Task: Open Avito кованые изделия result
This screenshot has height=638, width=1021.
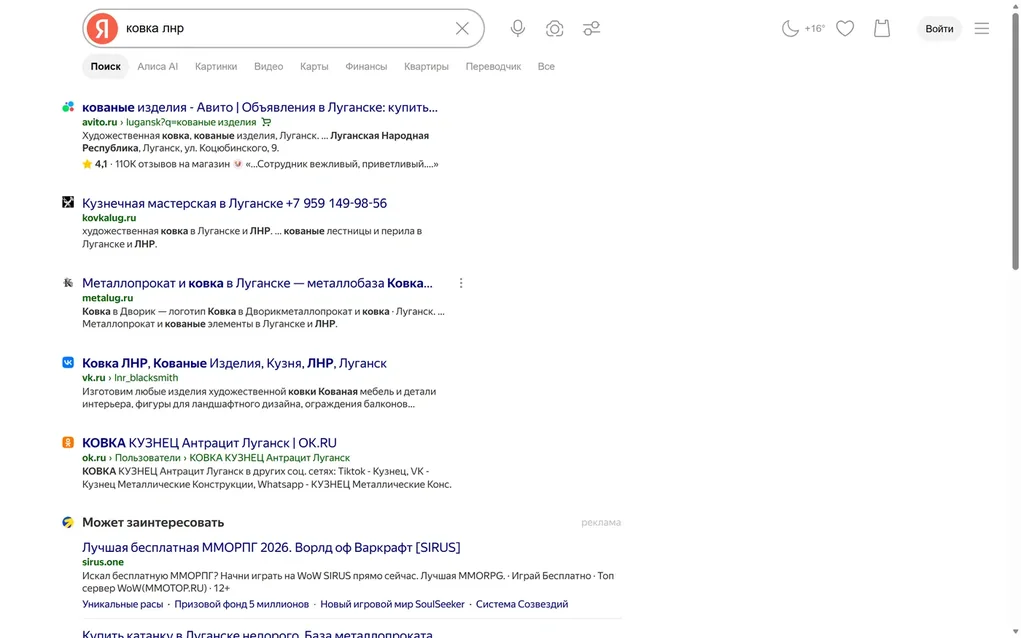Action: (x=260, y=107)
